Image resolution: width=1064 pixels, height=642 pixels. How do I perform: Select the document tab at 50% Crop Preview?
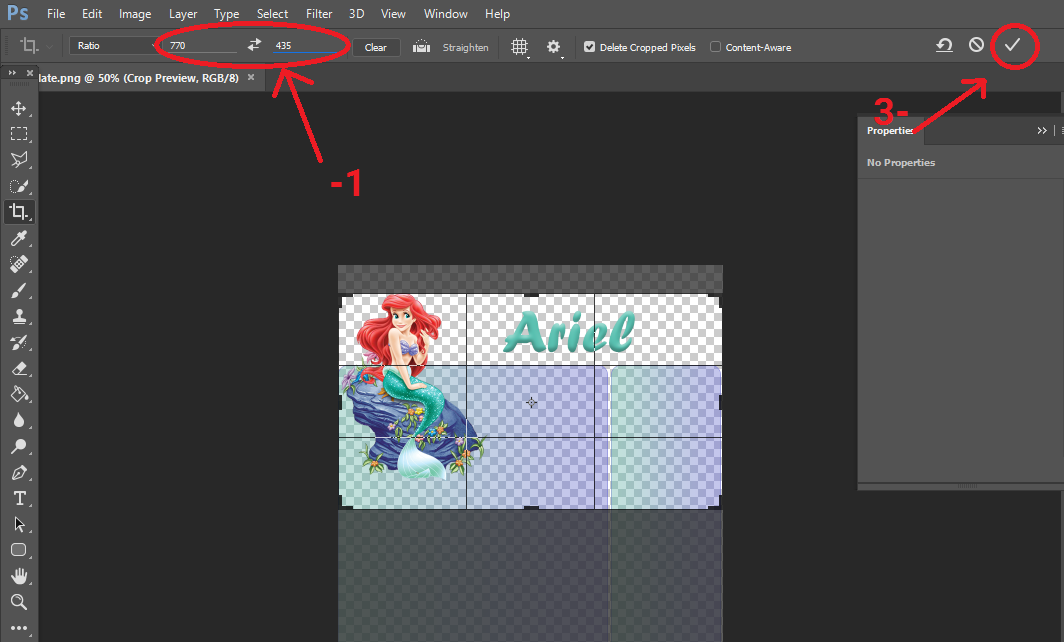tap(138, 78)
